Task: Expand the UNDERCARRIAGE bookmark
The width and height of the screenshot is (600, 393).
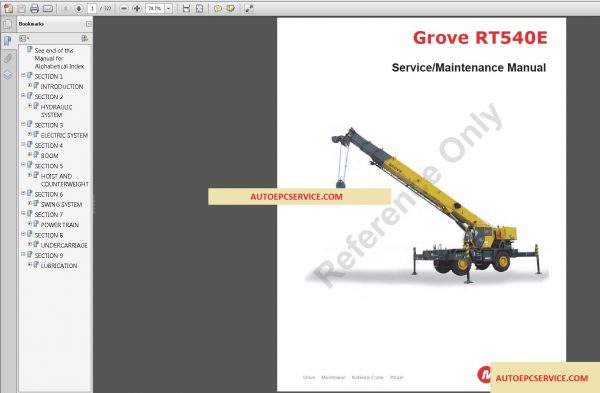Action: 30,244
